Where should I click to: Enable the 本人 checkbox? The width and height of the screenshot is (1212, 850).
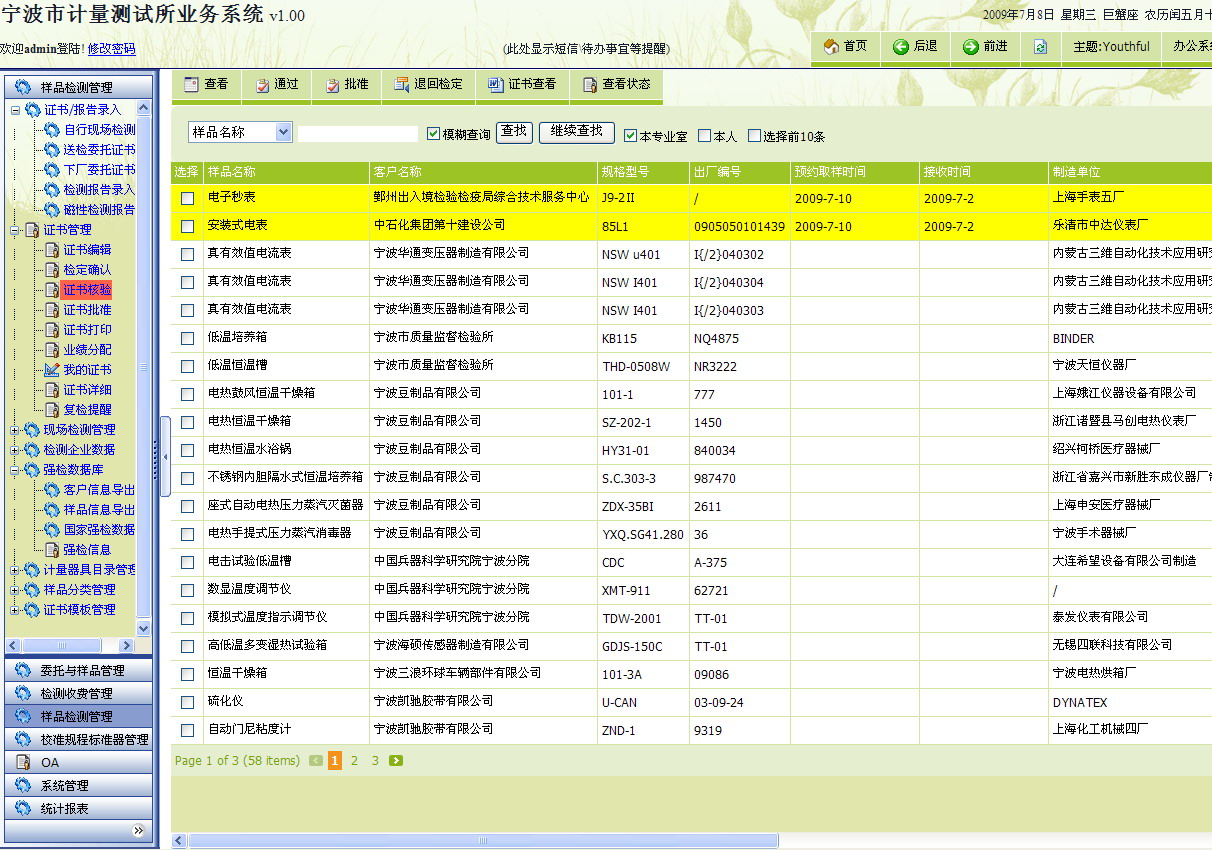(705, 136)
